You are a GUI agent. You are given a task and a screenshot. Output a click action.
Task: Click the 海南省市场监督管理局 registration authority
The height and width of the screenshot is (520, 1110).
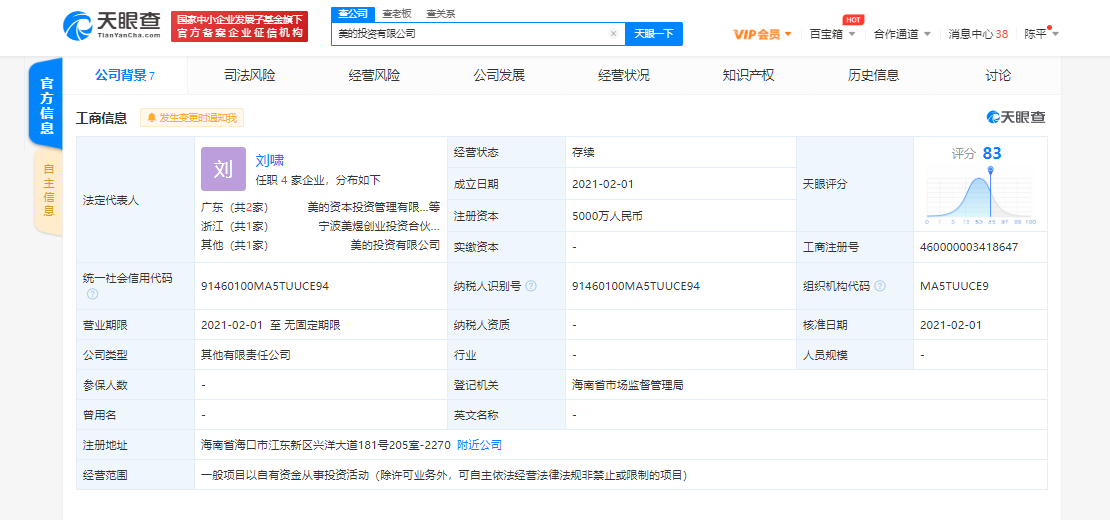click(628, 385)
